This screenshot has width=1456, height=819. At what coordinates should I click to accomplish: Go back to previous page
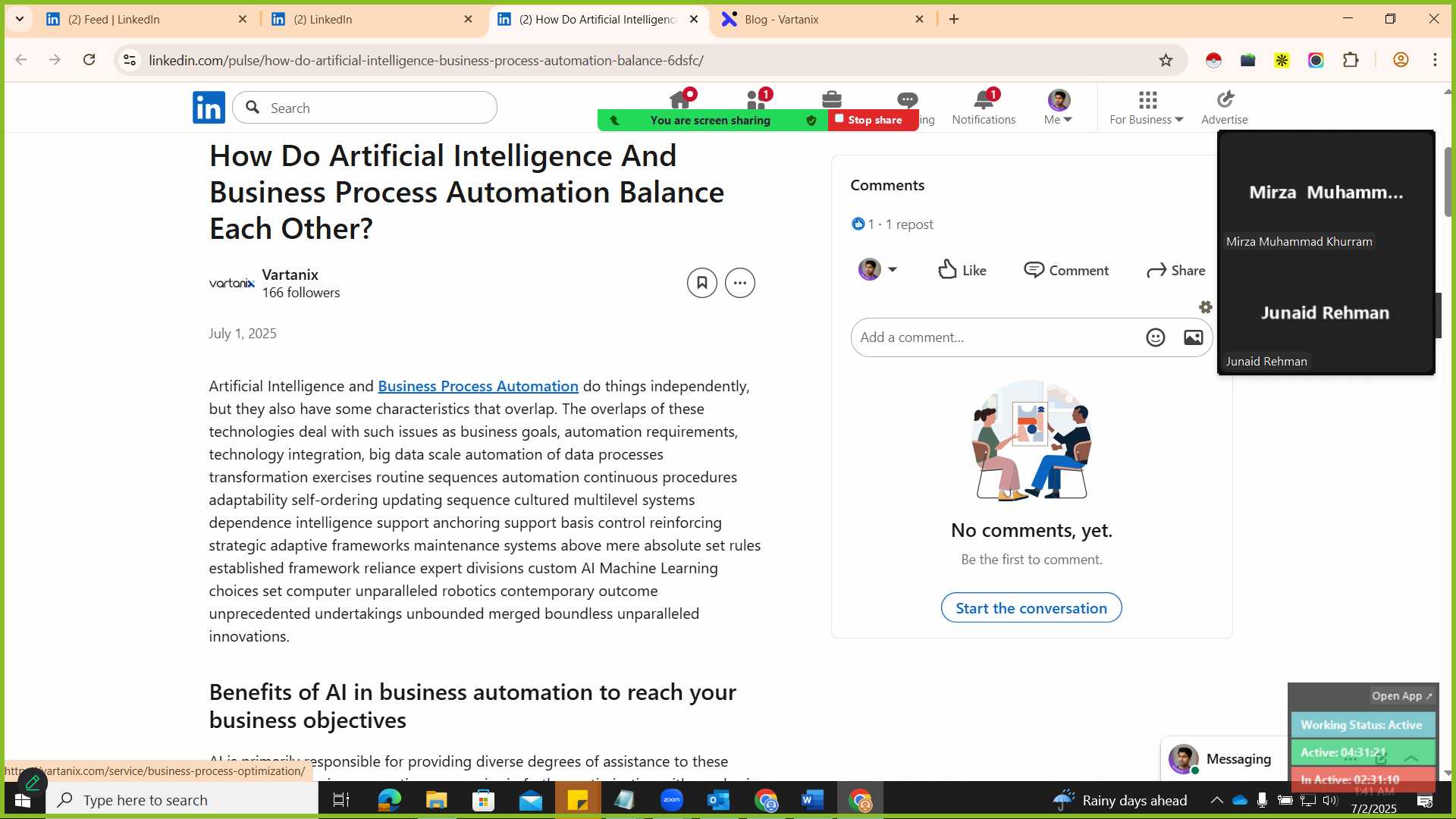21,60
